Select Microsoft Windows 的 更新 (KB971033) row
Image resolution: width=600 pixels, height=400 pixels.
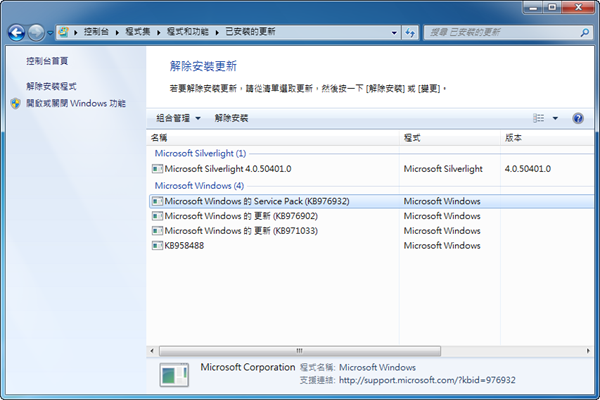370,231
